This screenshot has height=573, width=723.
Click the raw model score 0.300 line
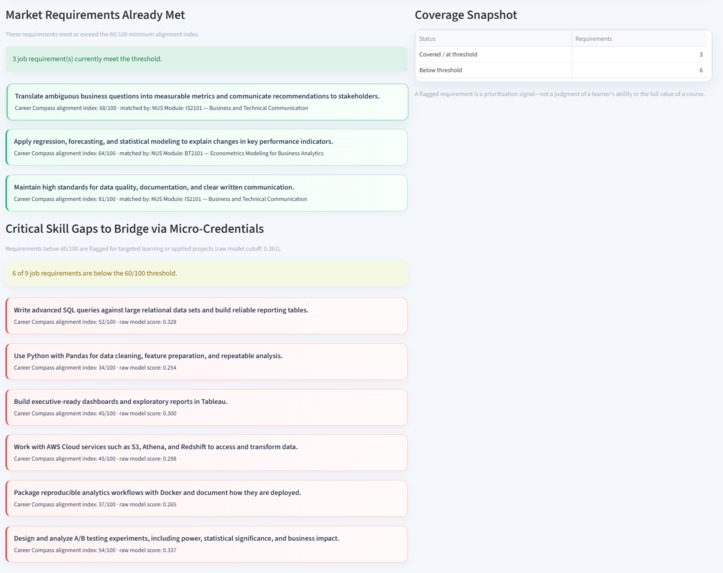point(95,413)
